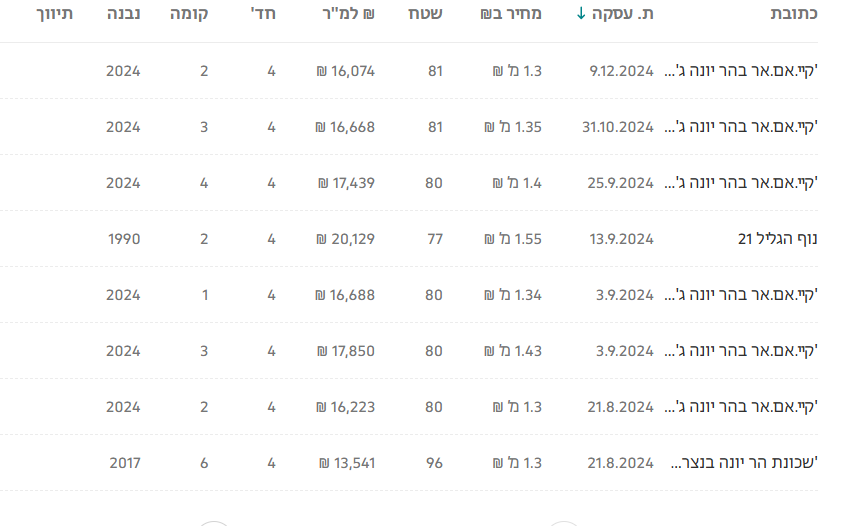Select the row priced 16,688 ₪ per meter
This screenshot has width=843, height=526.
tap(345, 295)
